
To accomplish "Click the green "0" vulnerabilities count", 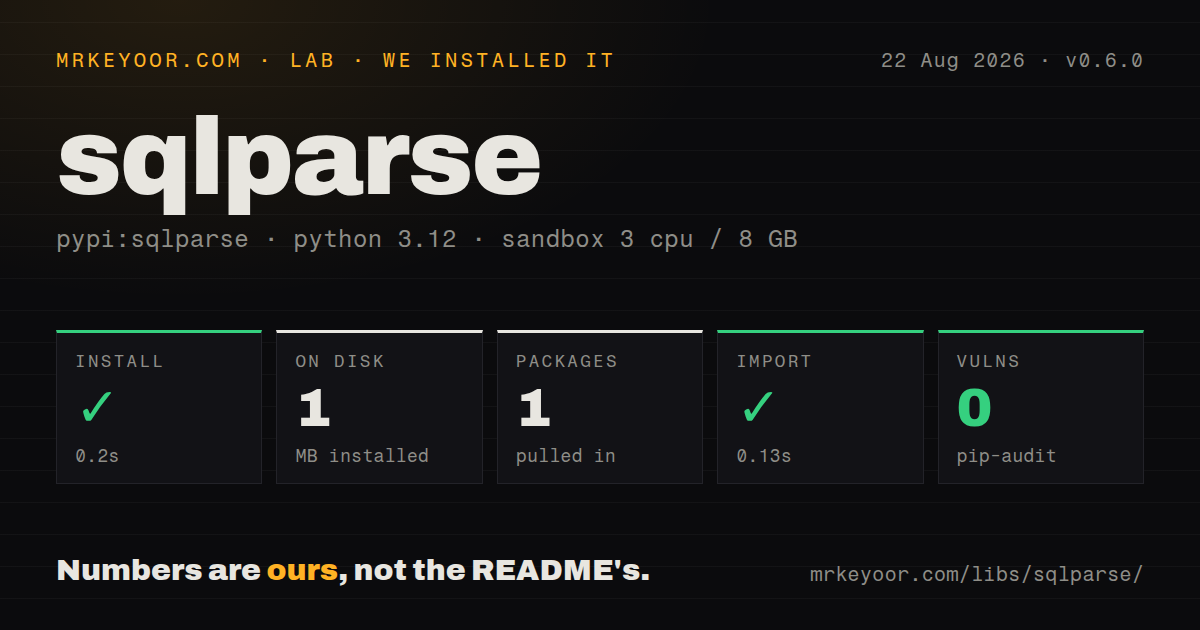I will tap(974, 408).
